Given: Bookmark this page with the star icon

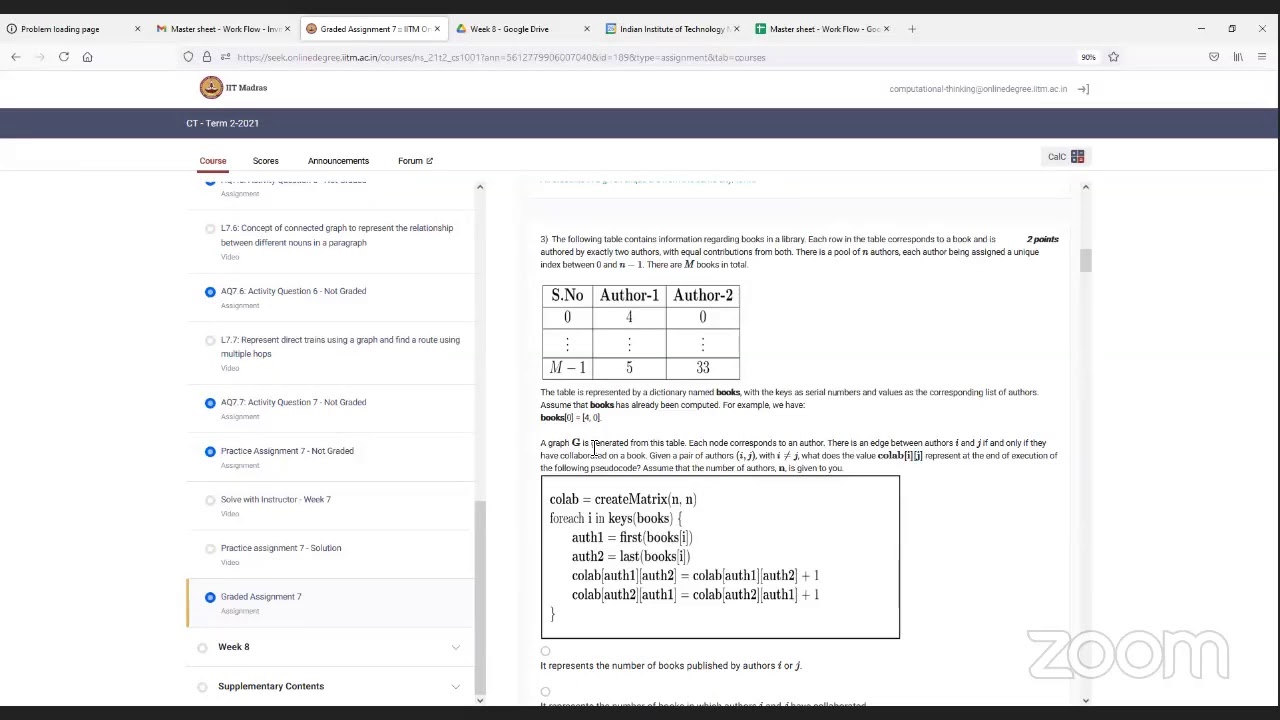Looking at the screenshot, I should click(x=1113, y=57).
